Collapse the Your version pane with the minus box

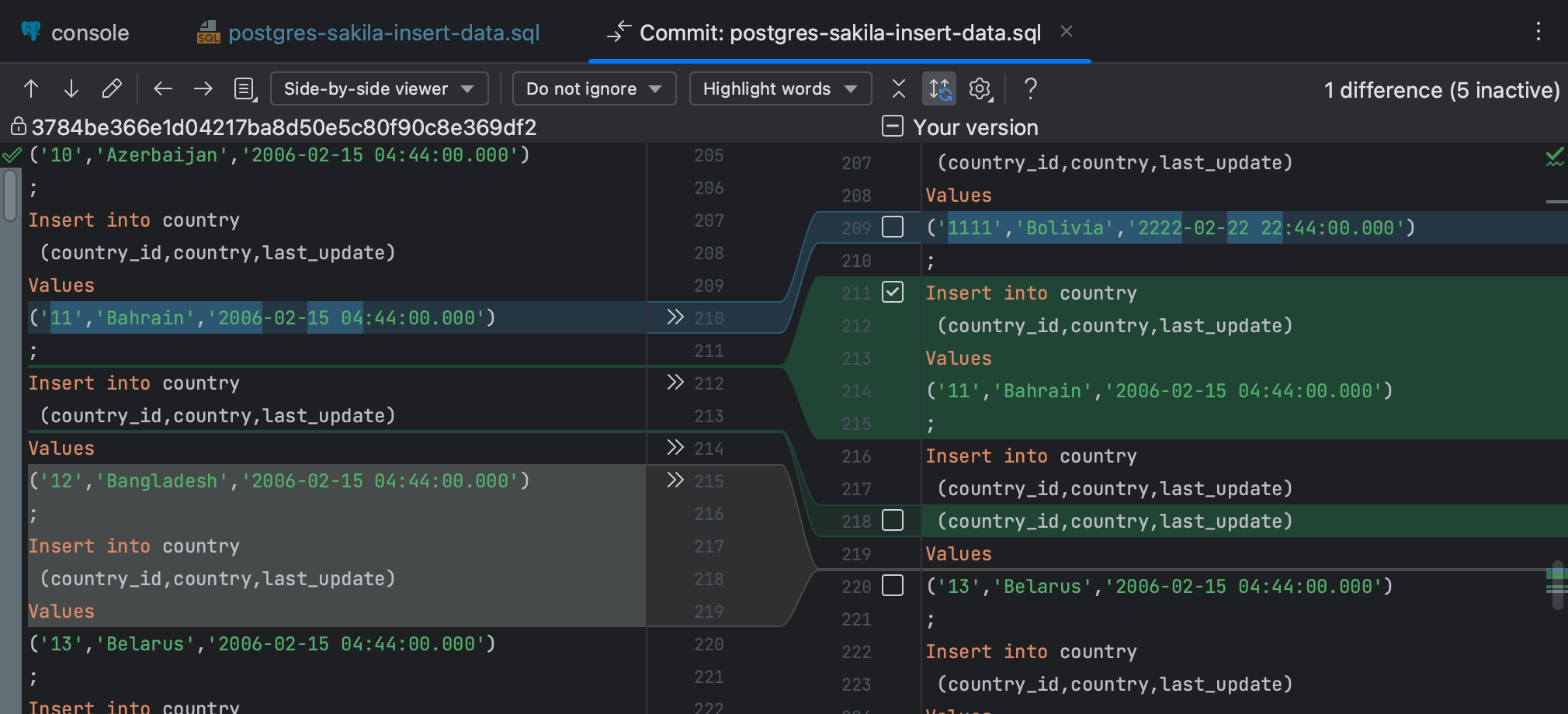point(891,127)
